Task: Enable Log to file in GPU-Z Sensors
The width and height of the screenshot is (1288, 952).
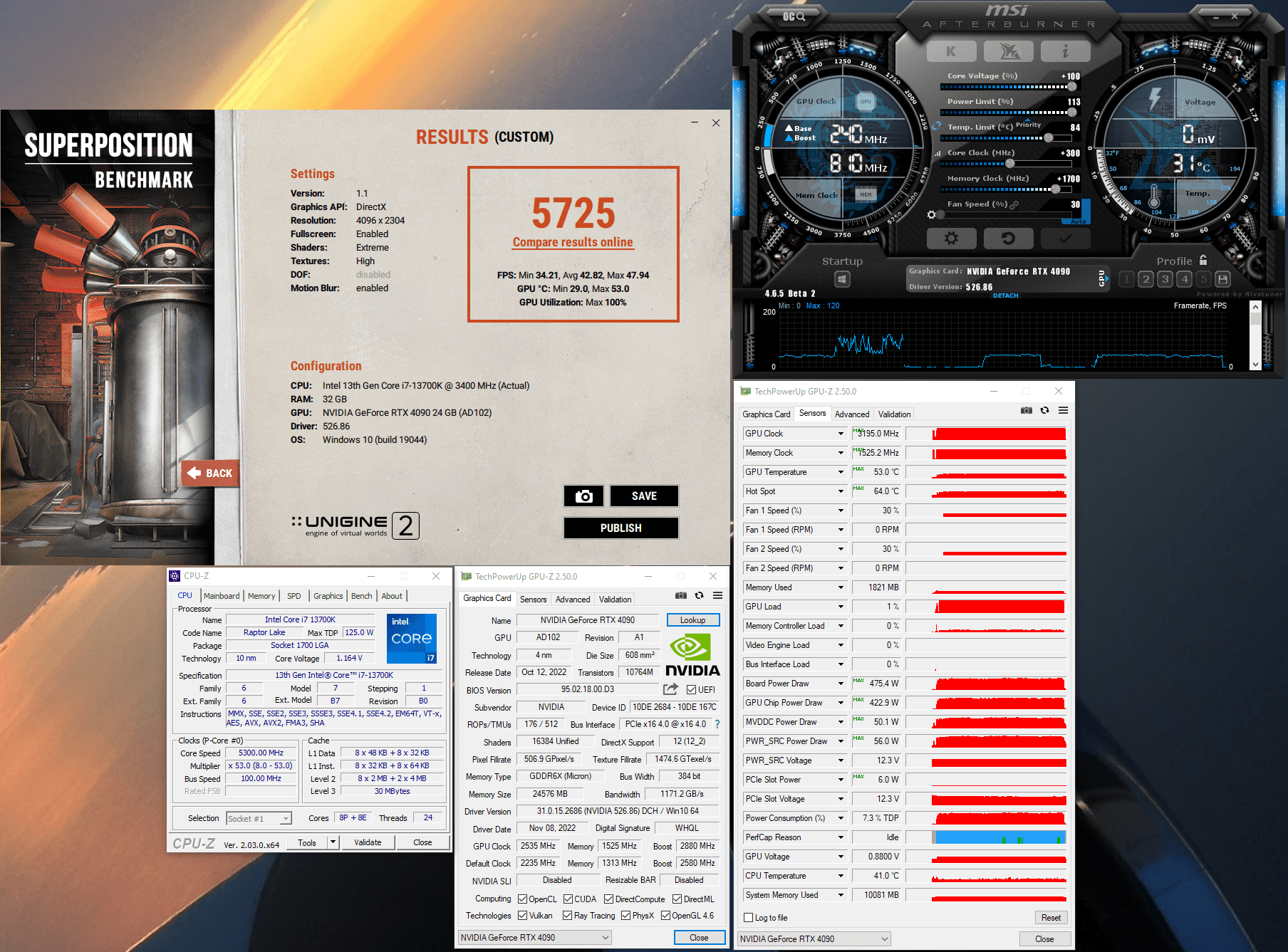Action: point(748,918)
